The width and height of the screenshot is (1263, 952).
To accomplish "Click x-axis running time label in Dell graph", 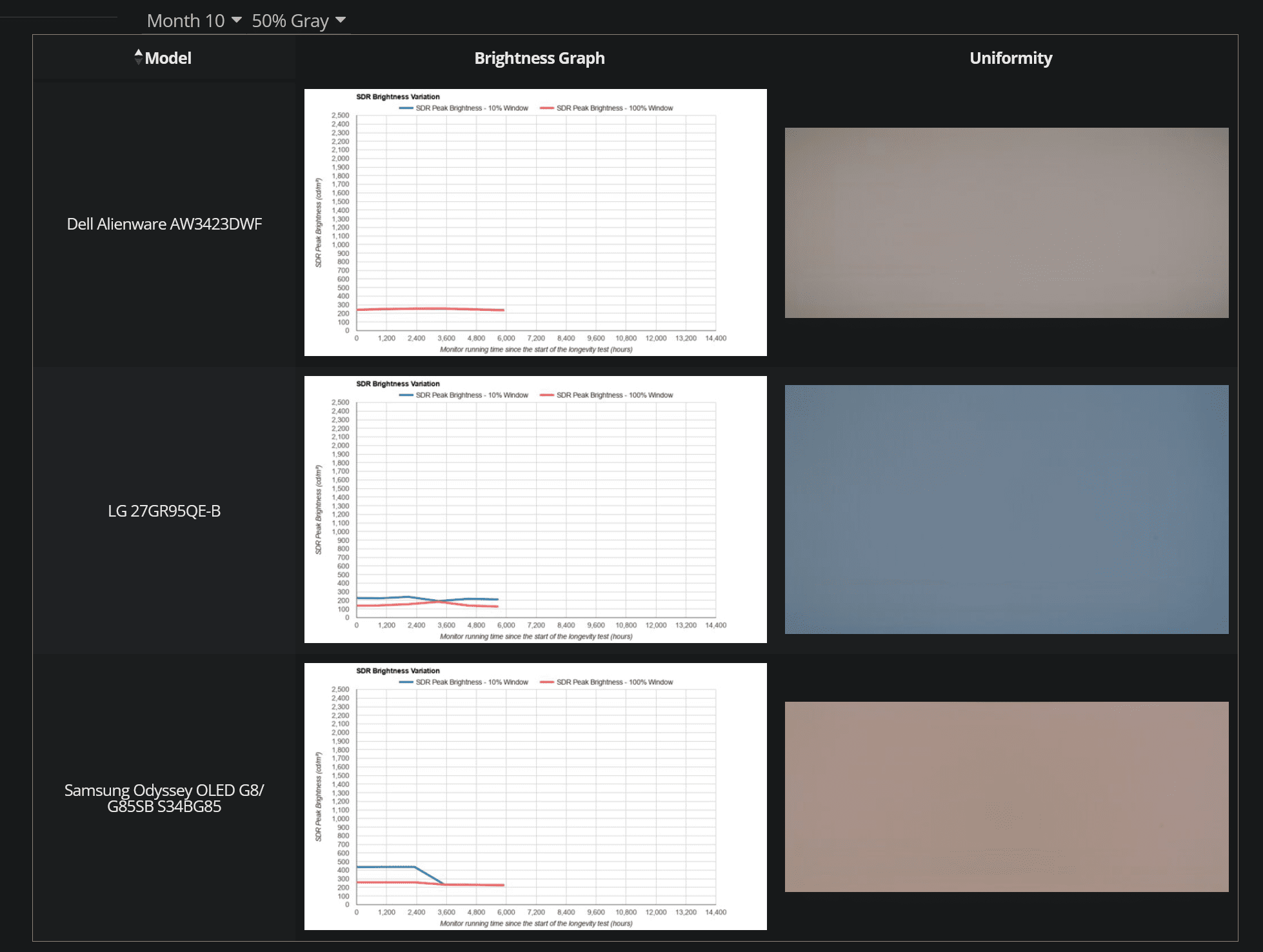I will pos(536,350).
